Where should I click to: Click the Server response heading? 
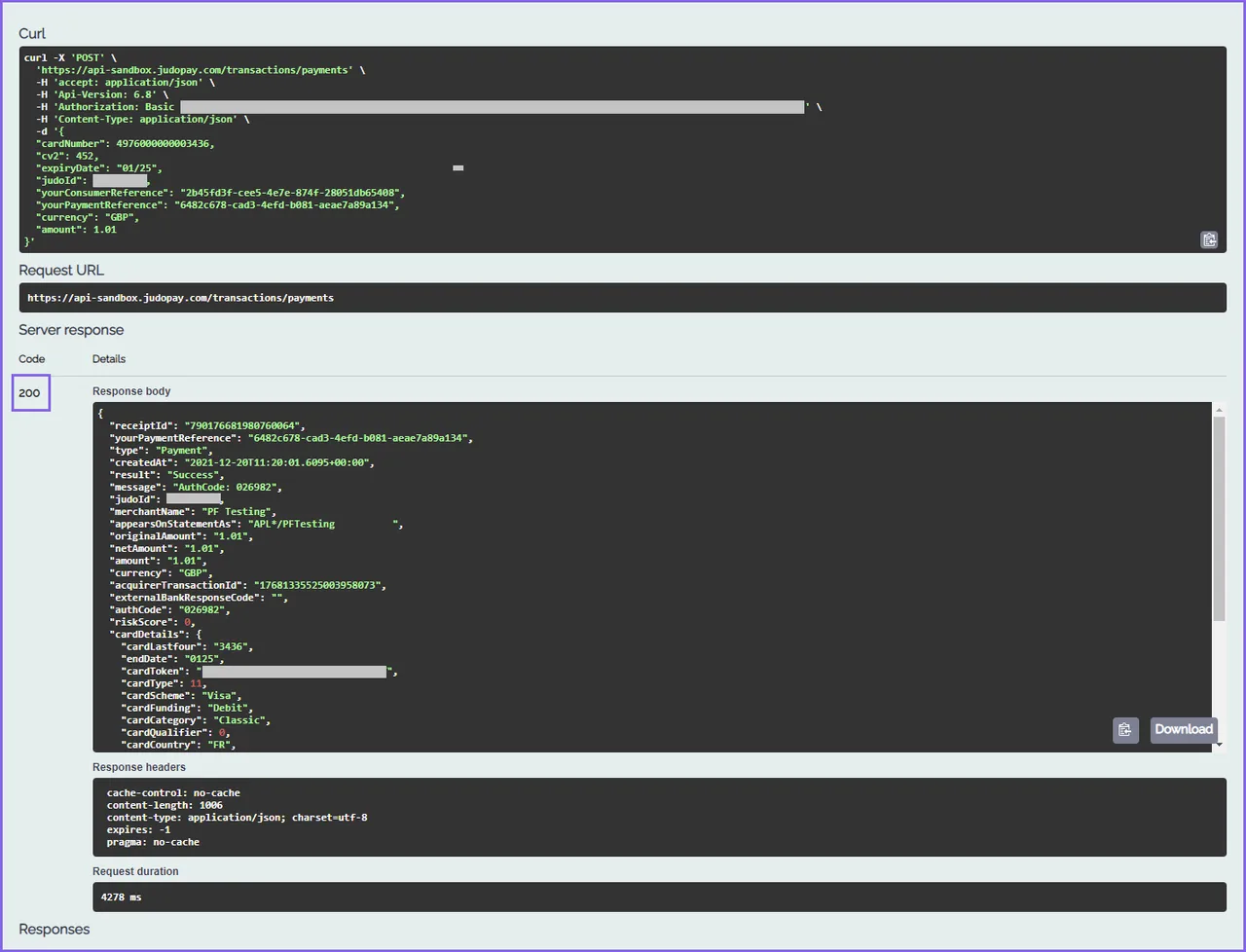[x=71, y=330]
